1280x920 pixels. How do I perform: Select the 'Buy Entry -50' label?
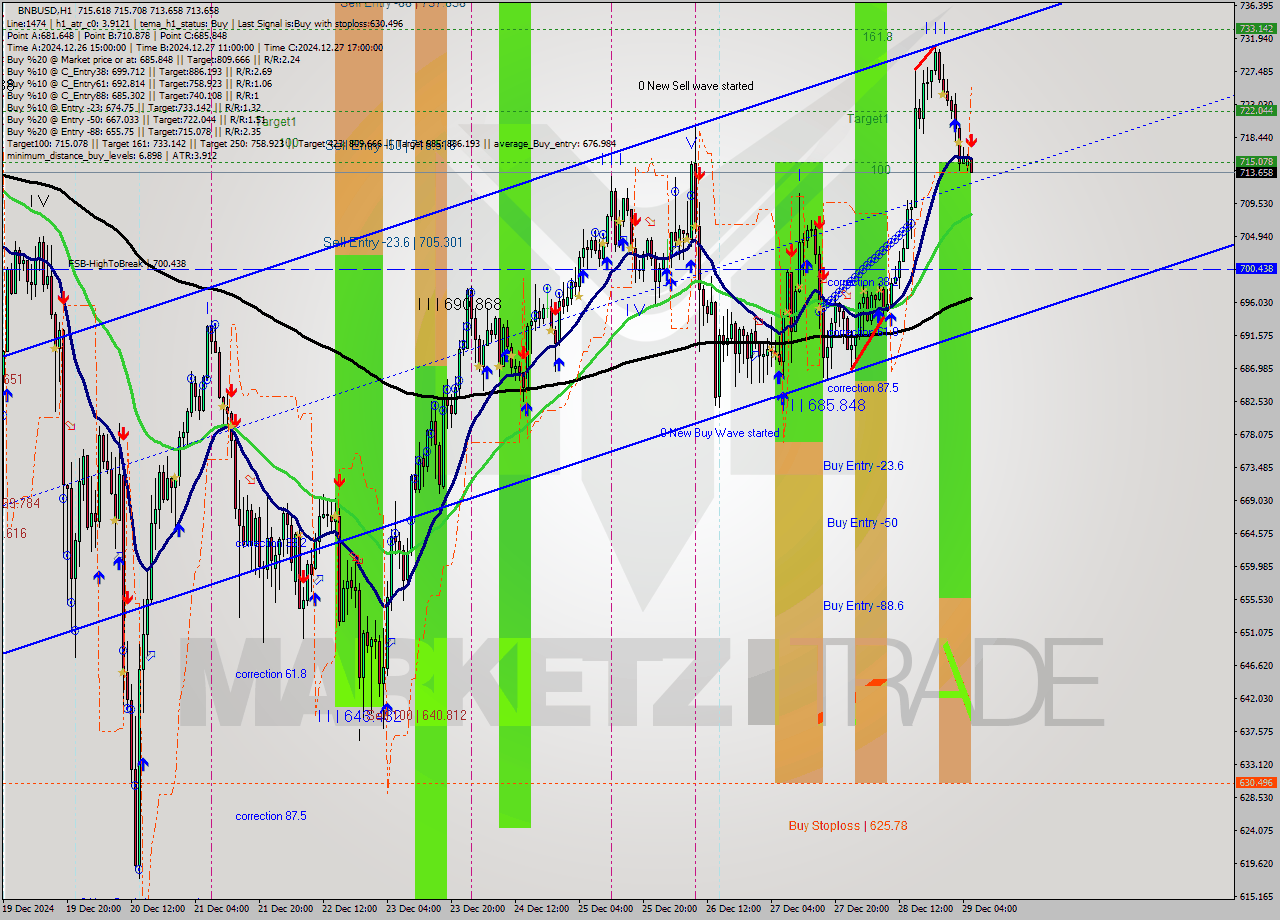(861, 522)
